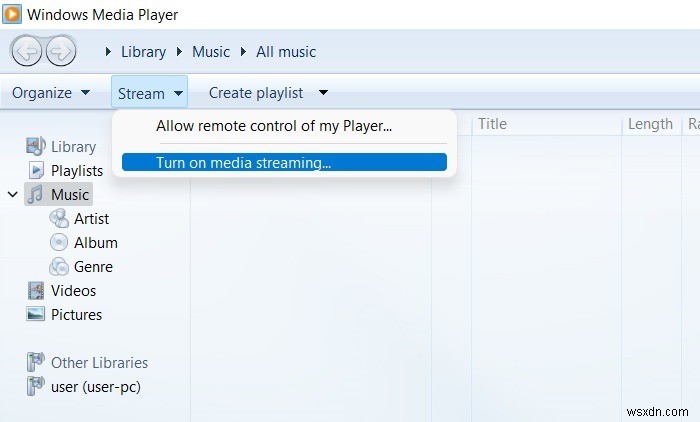This screenshot has width=700, height=422.
Task: Select Music in the navigation pane
Action: coord(70,194)
